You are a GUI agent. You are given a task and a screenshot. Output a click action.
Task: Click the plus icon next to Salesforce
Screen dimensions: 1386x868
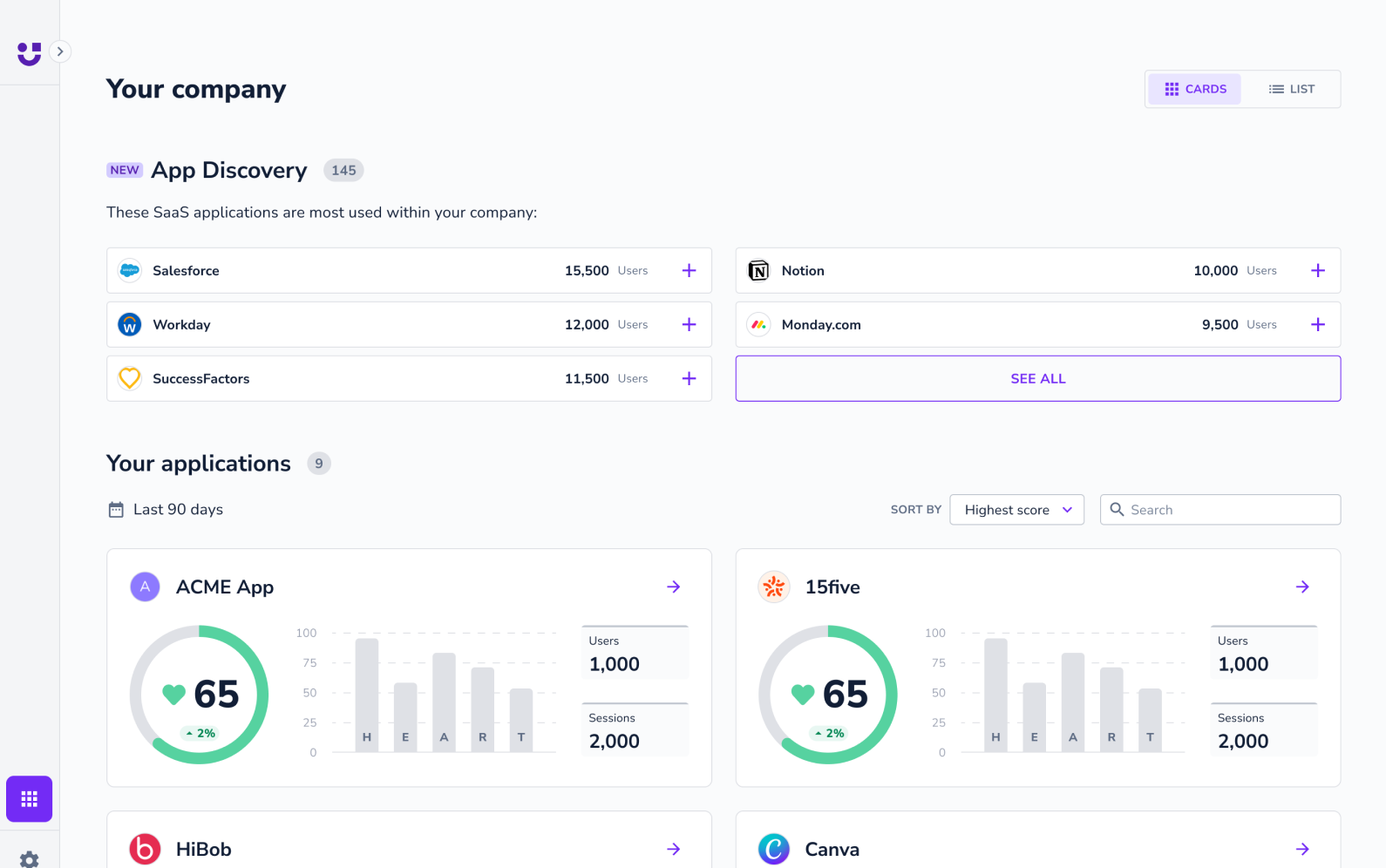tap(689, 270)
